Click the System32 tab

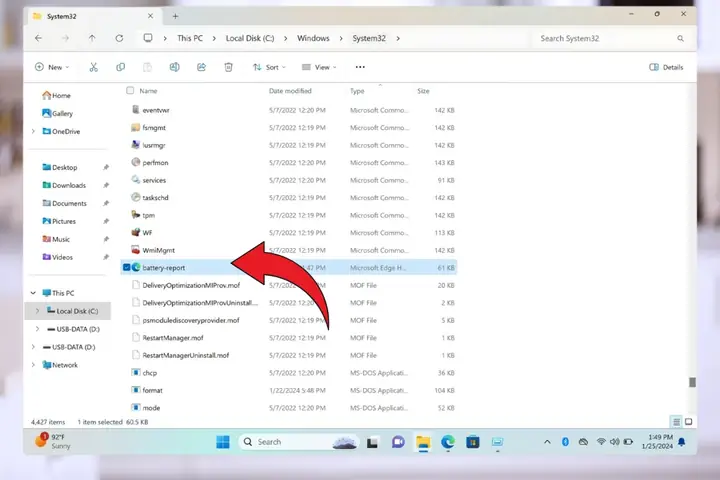pyautogui.click(x=92, y=16)
